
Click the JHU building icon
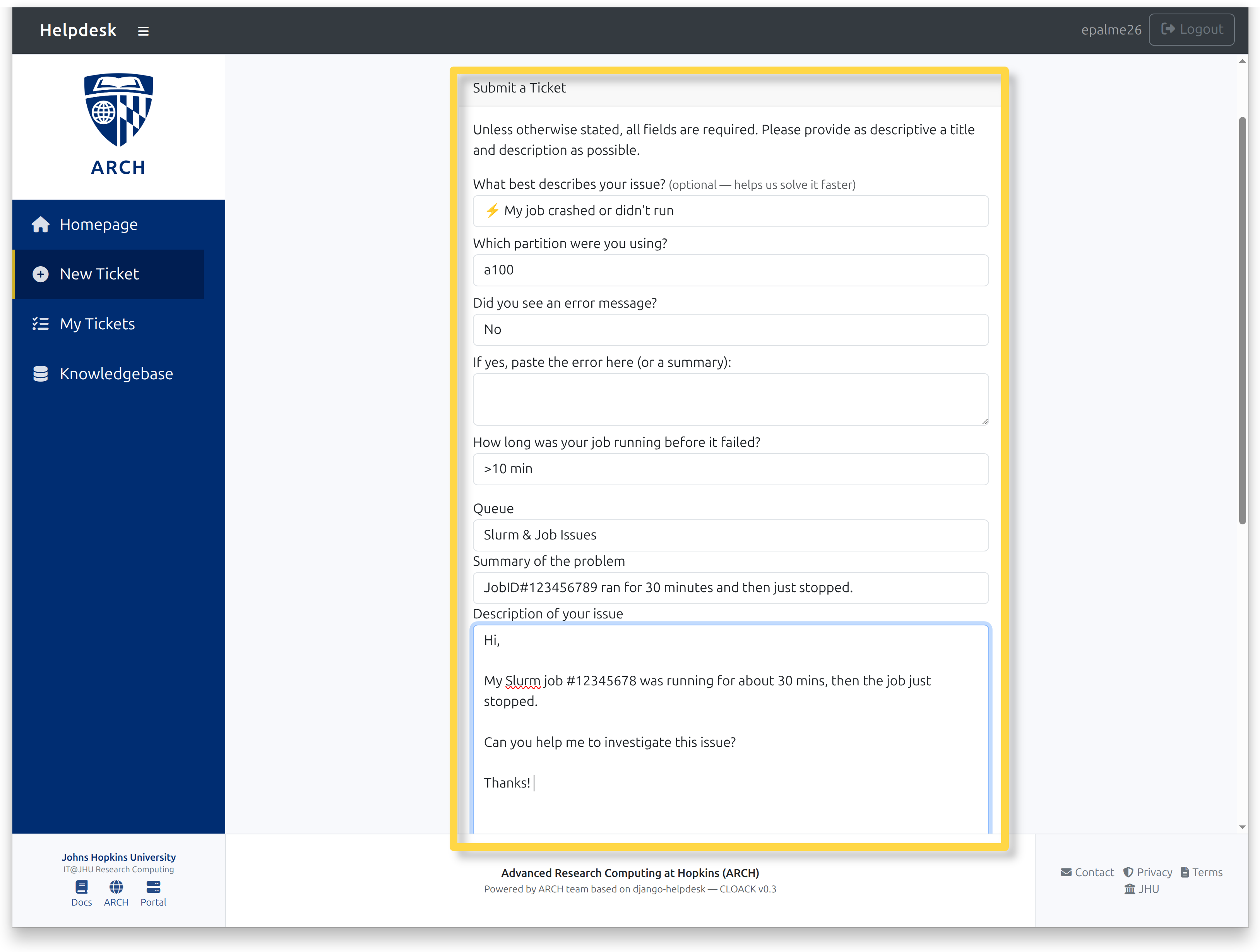point(1130,889)
